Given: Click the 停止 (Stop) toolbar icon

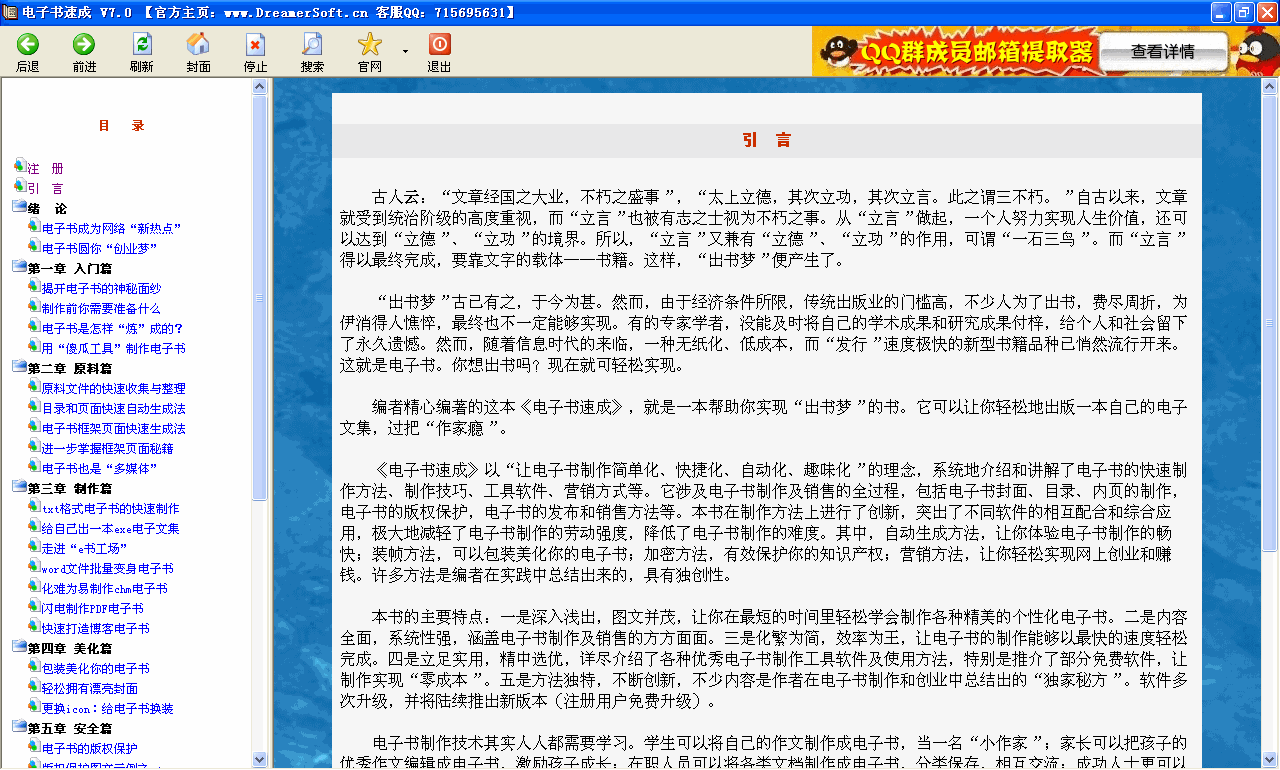Looking at the screenshot, I should pyautogui.click(x=255, y=45).
